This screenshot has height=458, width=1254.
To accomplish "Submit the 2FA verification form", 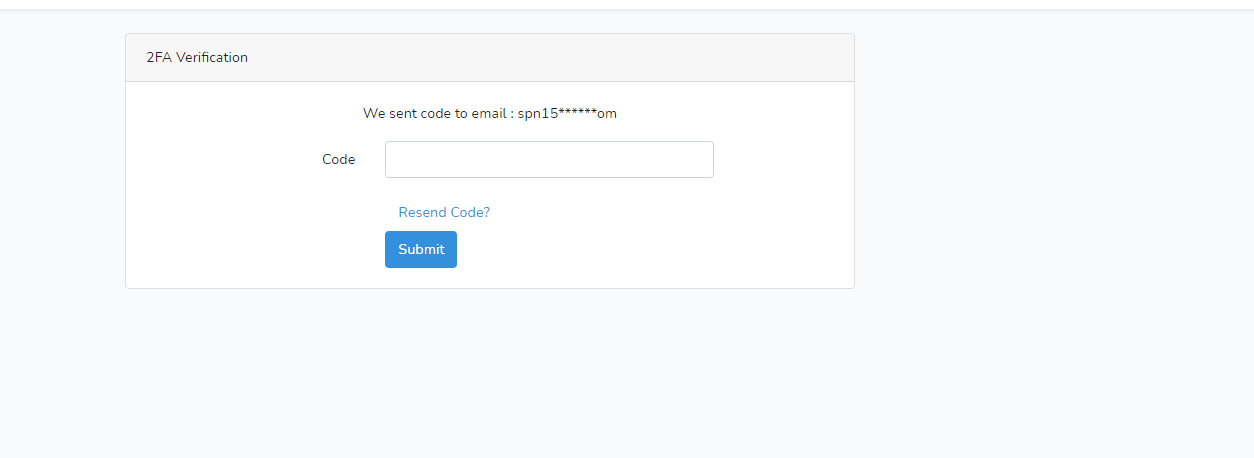I will pos(421,249).
